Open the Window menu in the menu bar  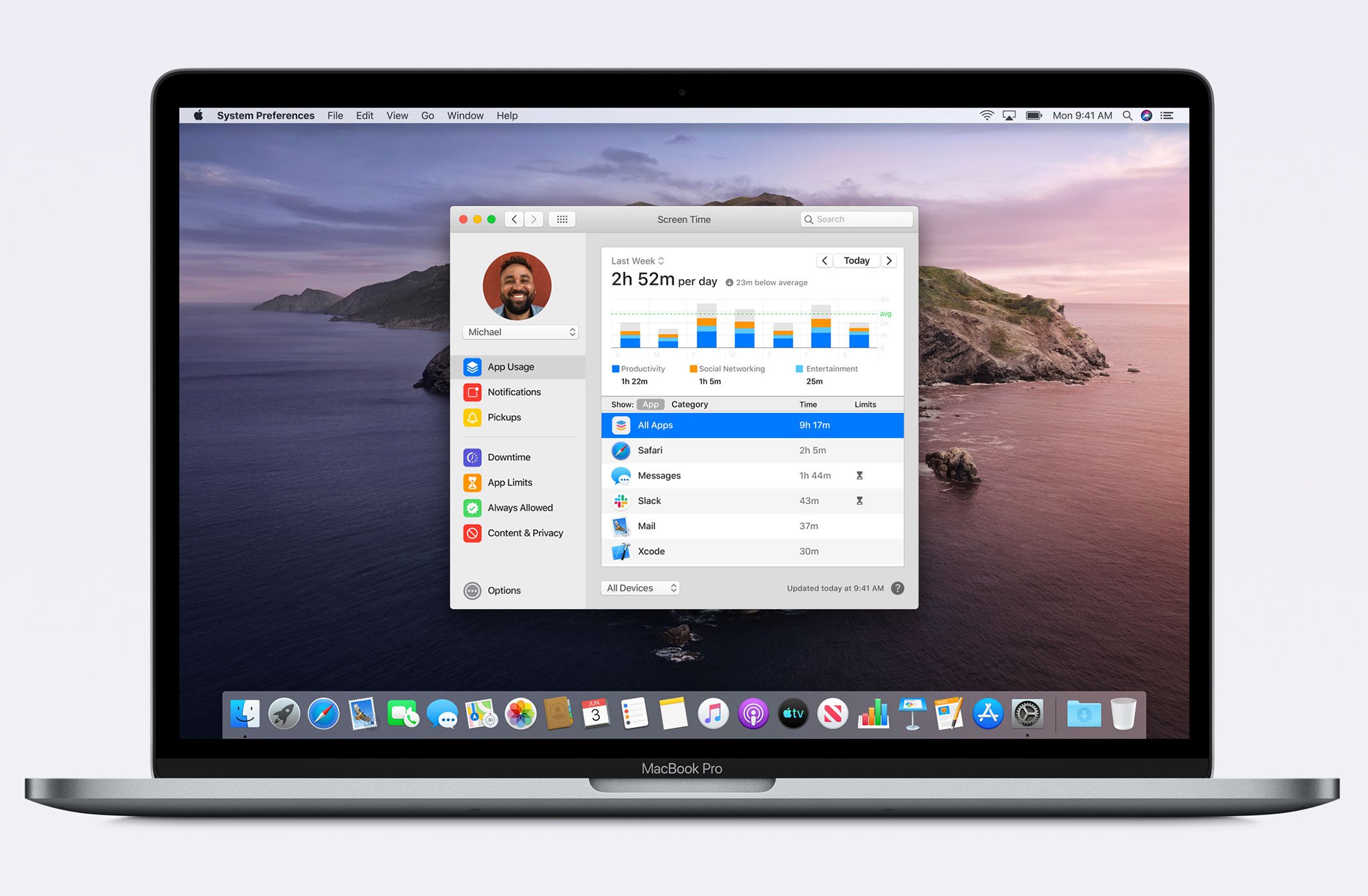coord(465,116)
